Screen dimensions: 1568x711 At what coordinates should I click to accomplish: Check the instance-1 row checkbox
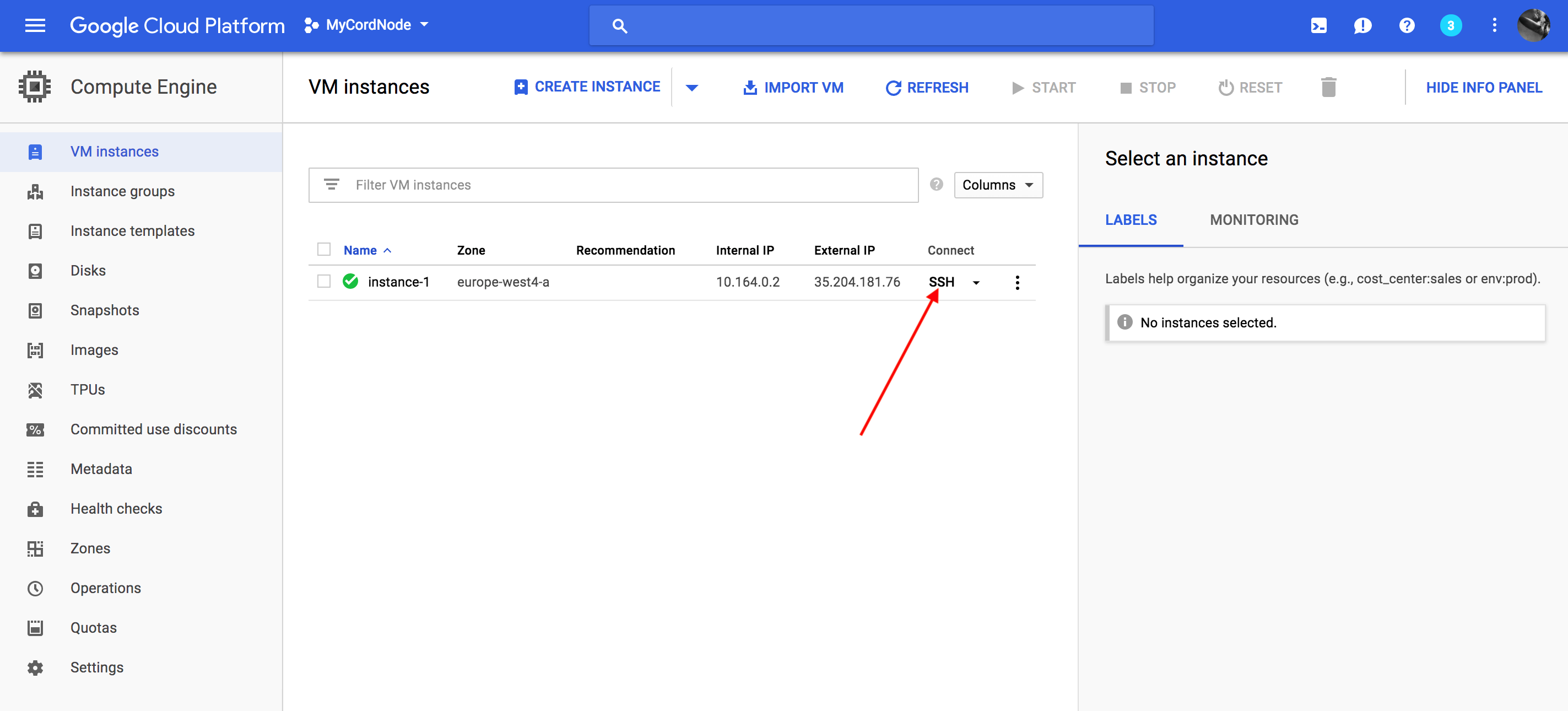(324, 281)
